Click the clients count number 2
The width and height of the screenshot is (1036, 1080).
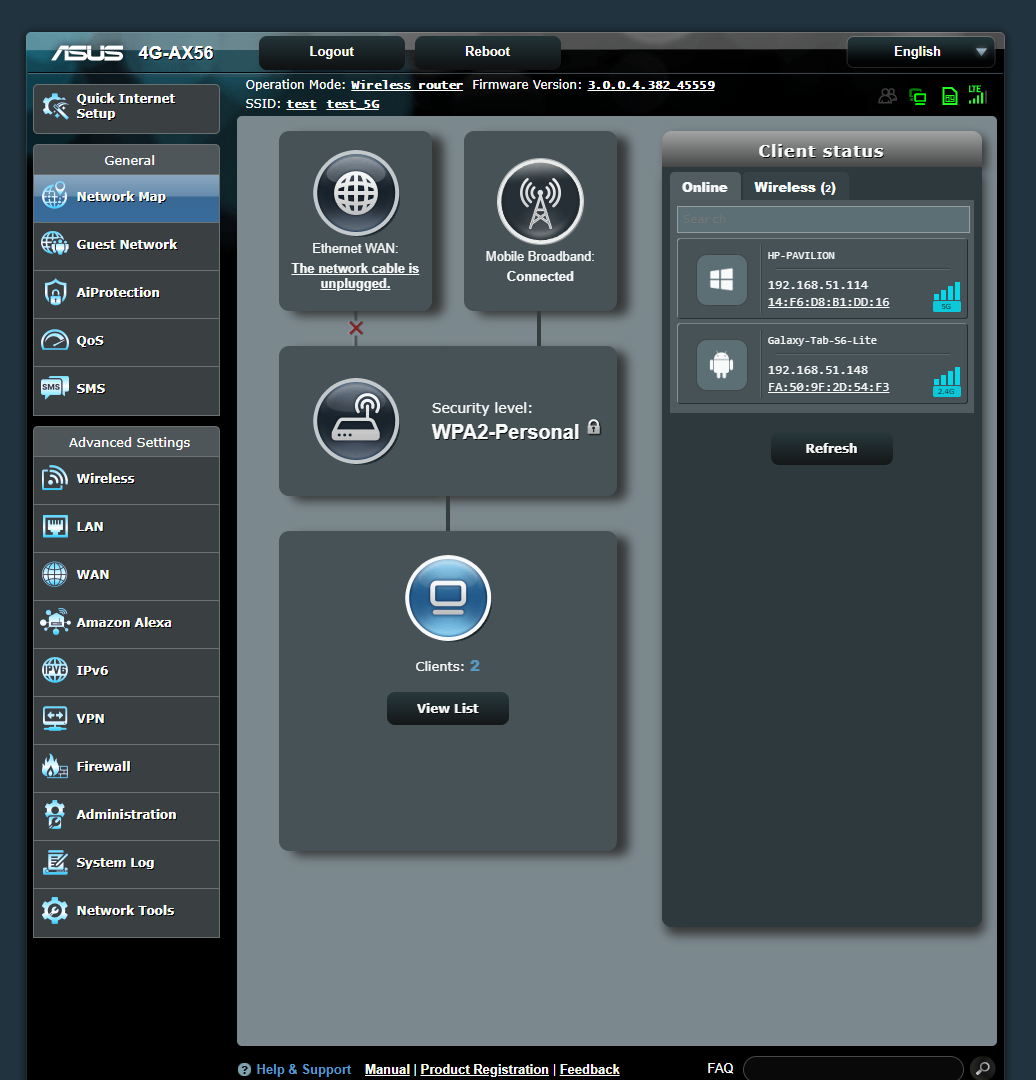475,666
